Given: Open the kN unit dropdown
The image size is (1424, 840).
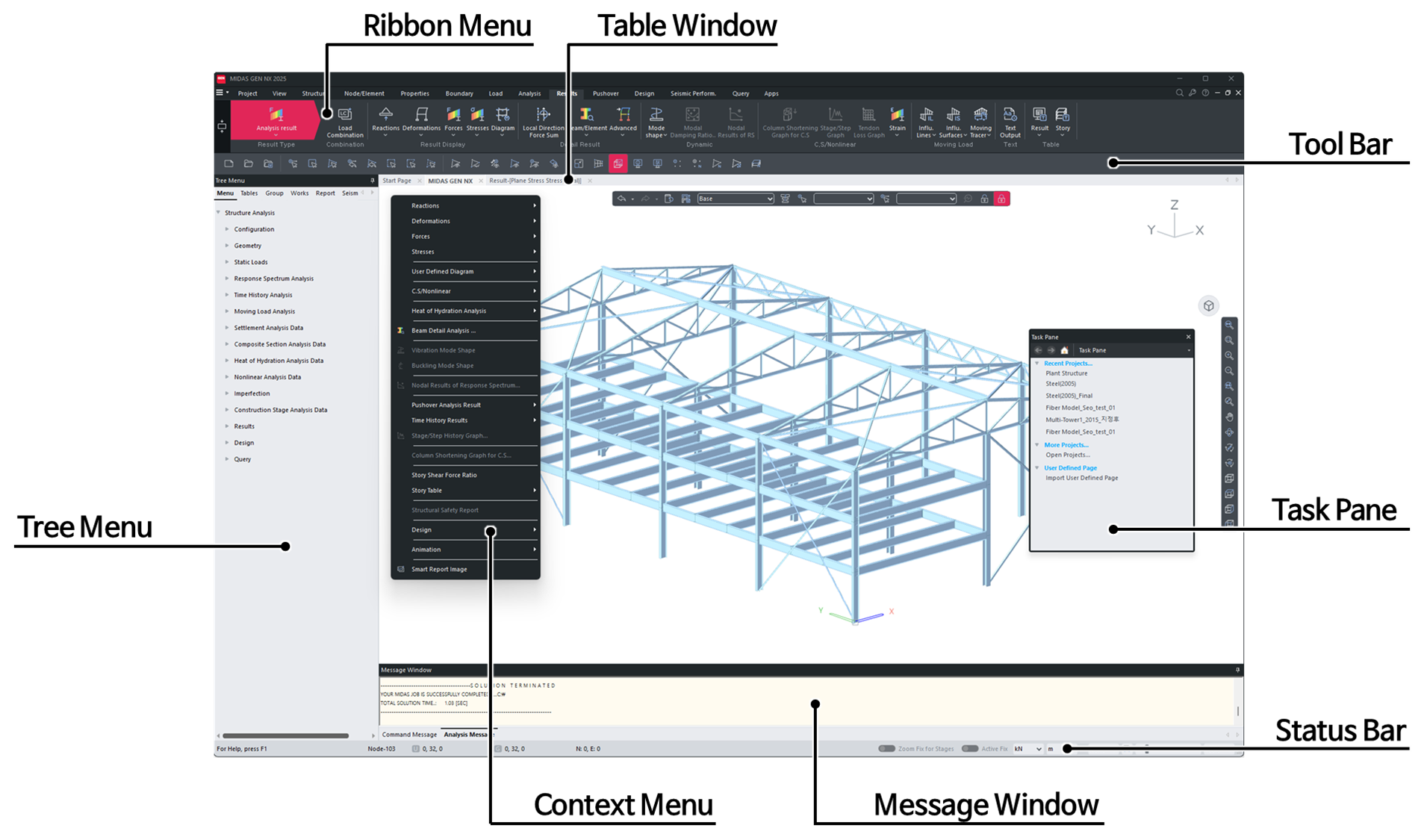Looking at the screenshot, I should [x=1028, y=748].
